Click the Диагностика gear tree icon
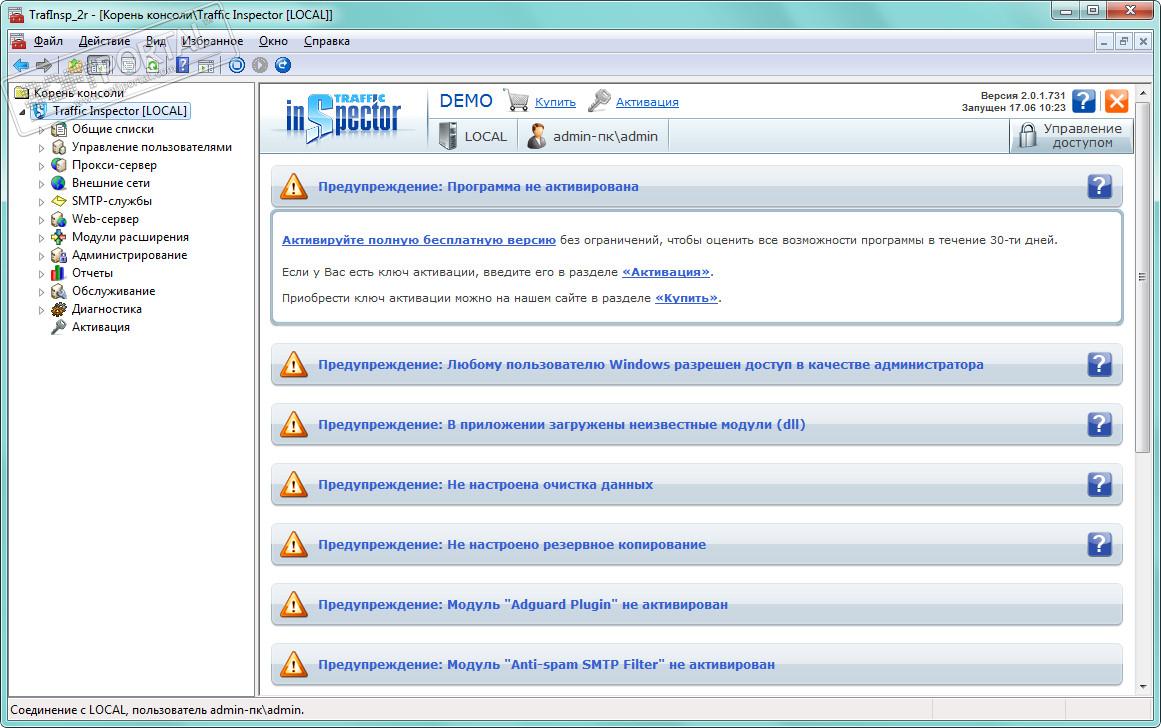1161x728 pixels. [58, 310]
